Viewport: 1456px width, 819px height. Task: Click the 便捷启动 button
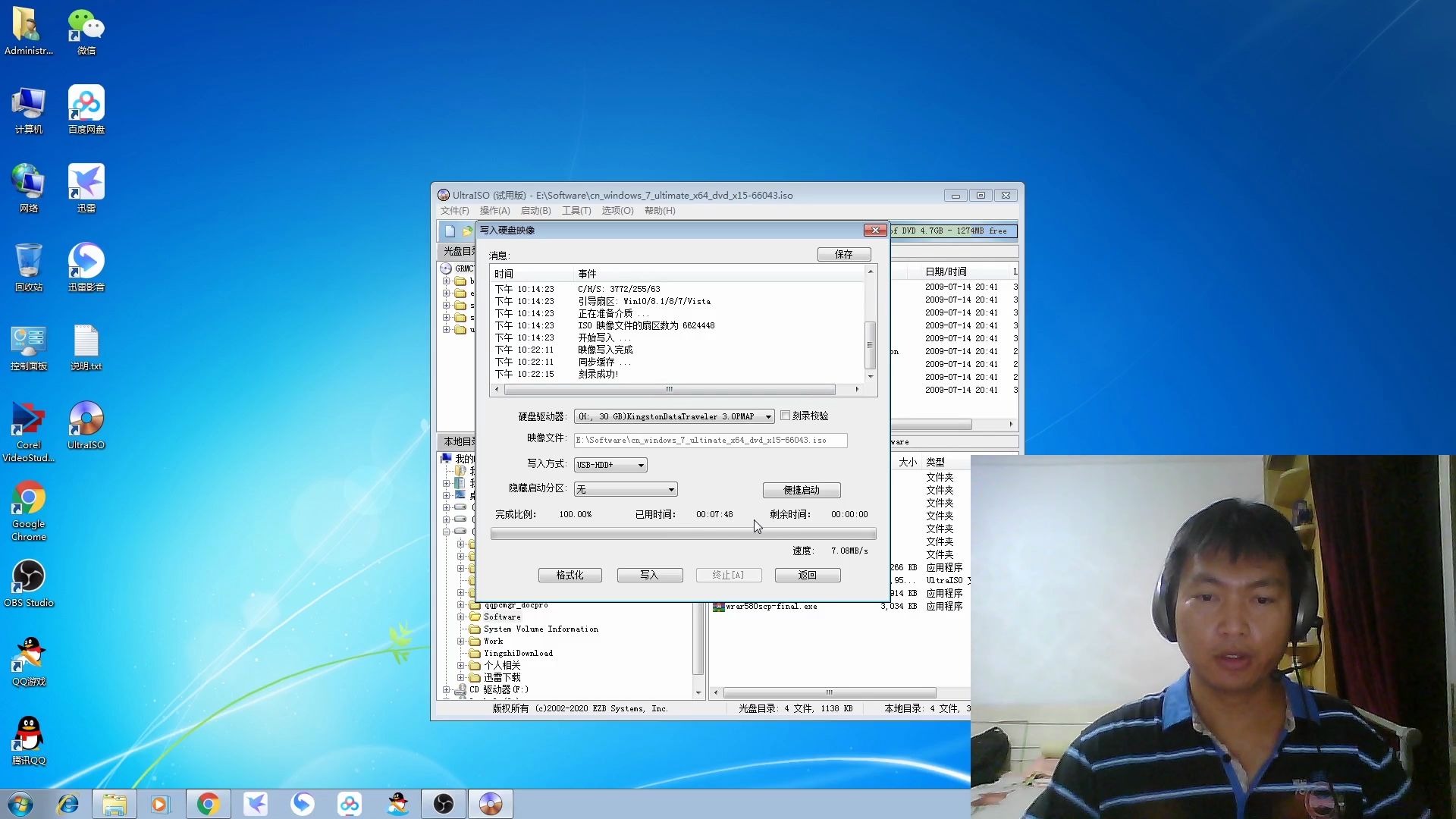coord(802,491)
